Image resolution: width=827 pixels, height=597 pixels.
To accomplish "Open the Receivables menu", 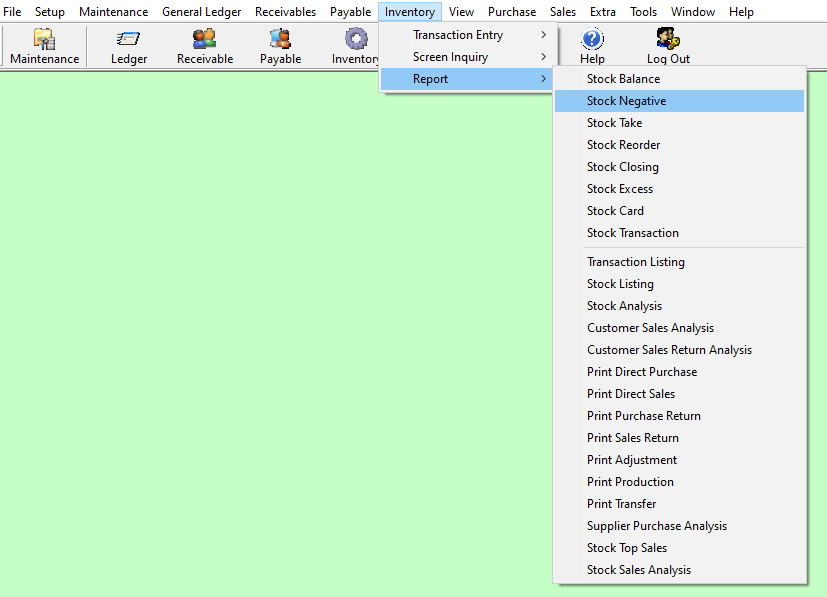I will click(x=285, y=12).
